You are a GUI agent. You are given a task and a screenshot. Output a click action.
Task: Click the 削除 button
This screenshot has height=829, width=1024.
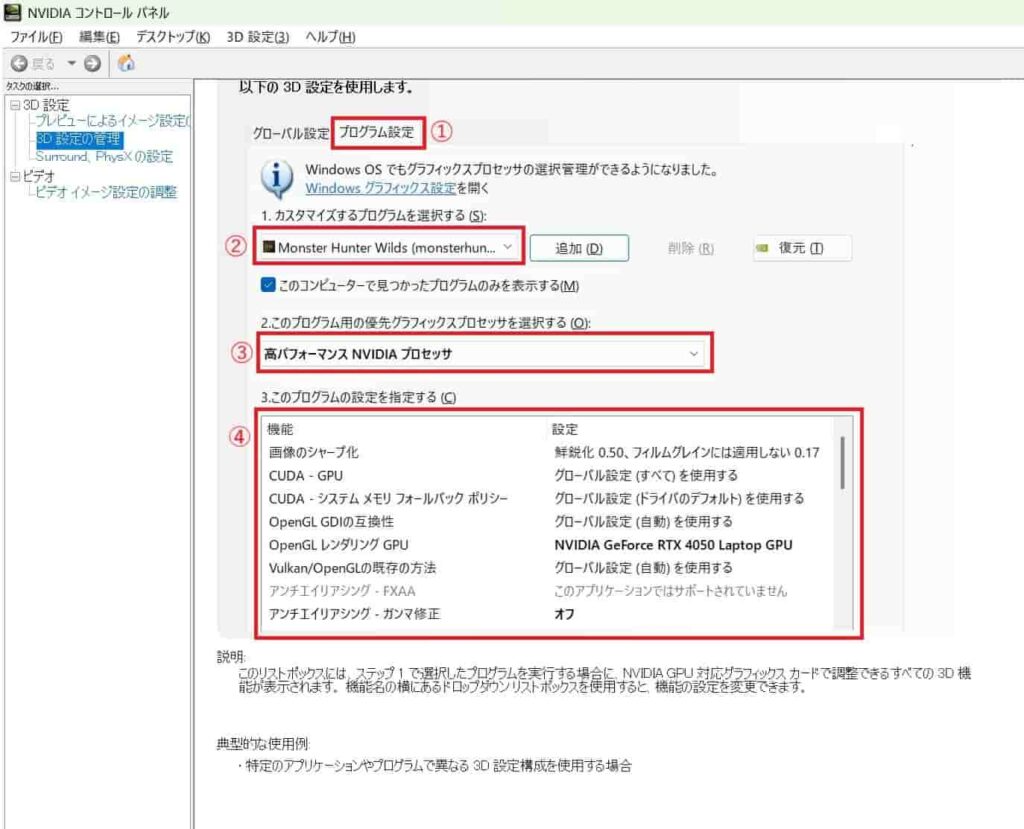point(690,248)
